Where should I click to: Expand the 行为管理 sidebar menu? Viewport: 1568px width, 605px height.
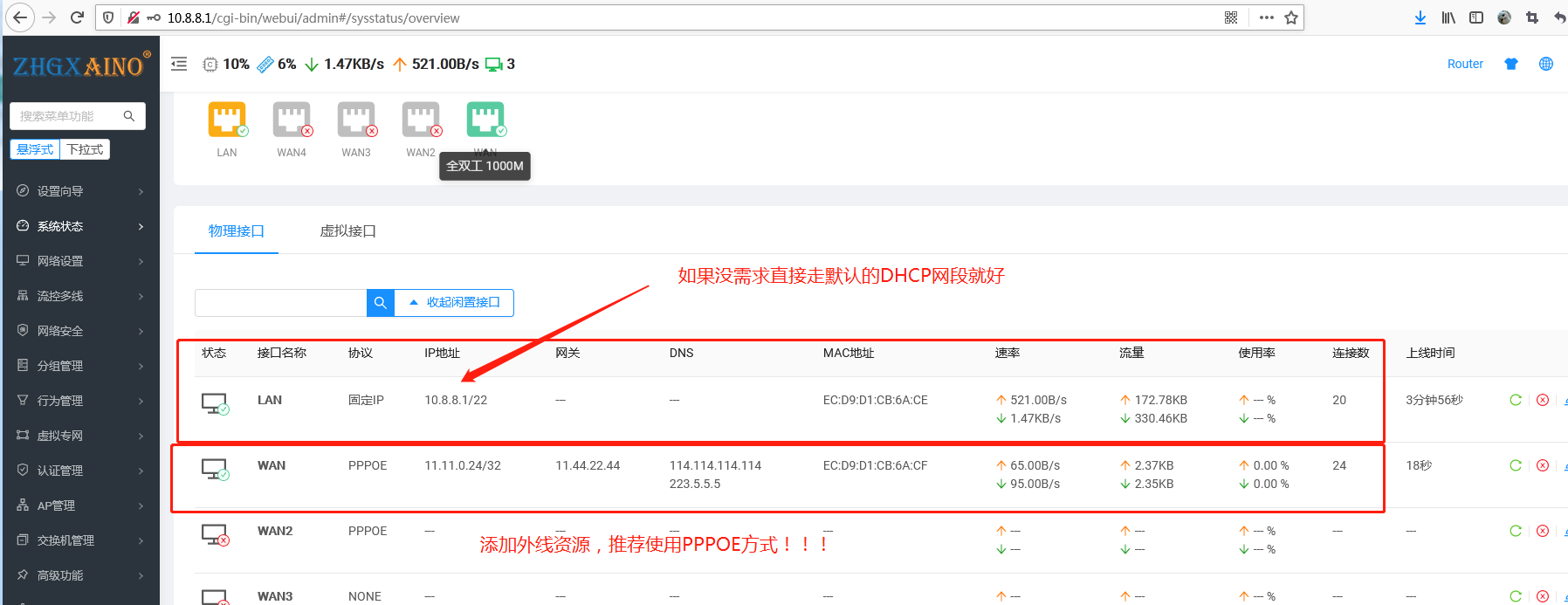pyautogui.click(x=79, y=401)
